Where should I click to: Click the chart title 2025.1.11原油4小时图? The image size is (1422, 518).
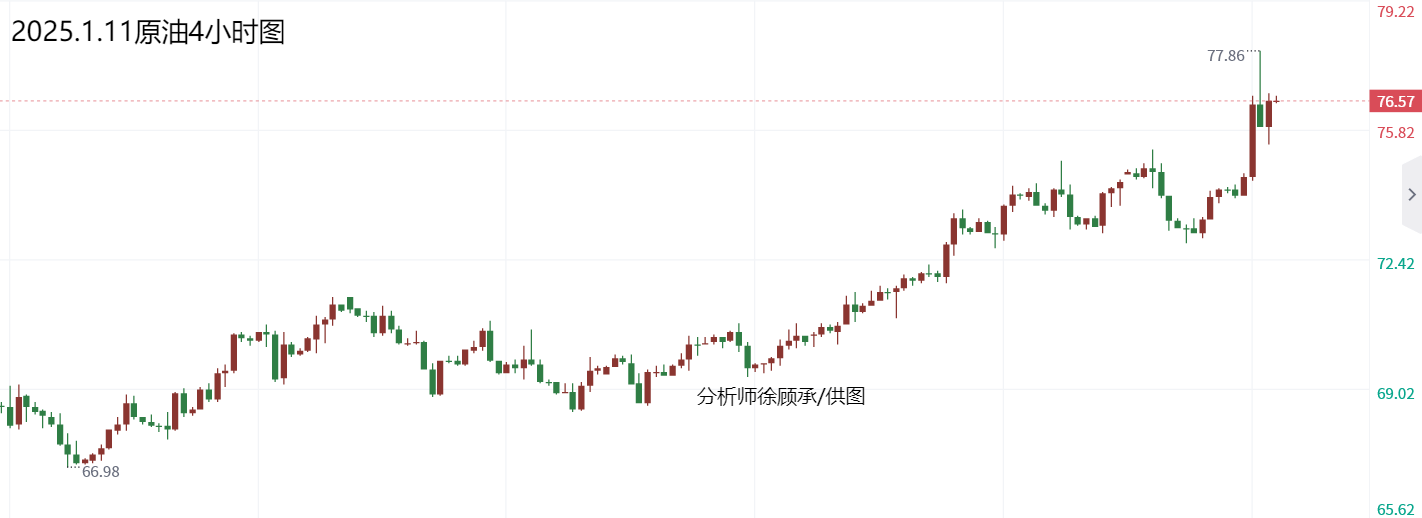148,32
